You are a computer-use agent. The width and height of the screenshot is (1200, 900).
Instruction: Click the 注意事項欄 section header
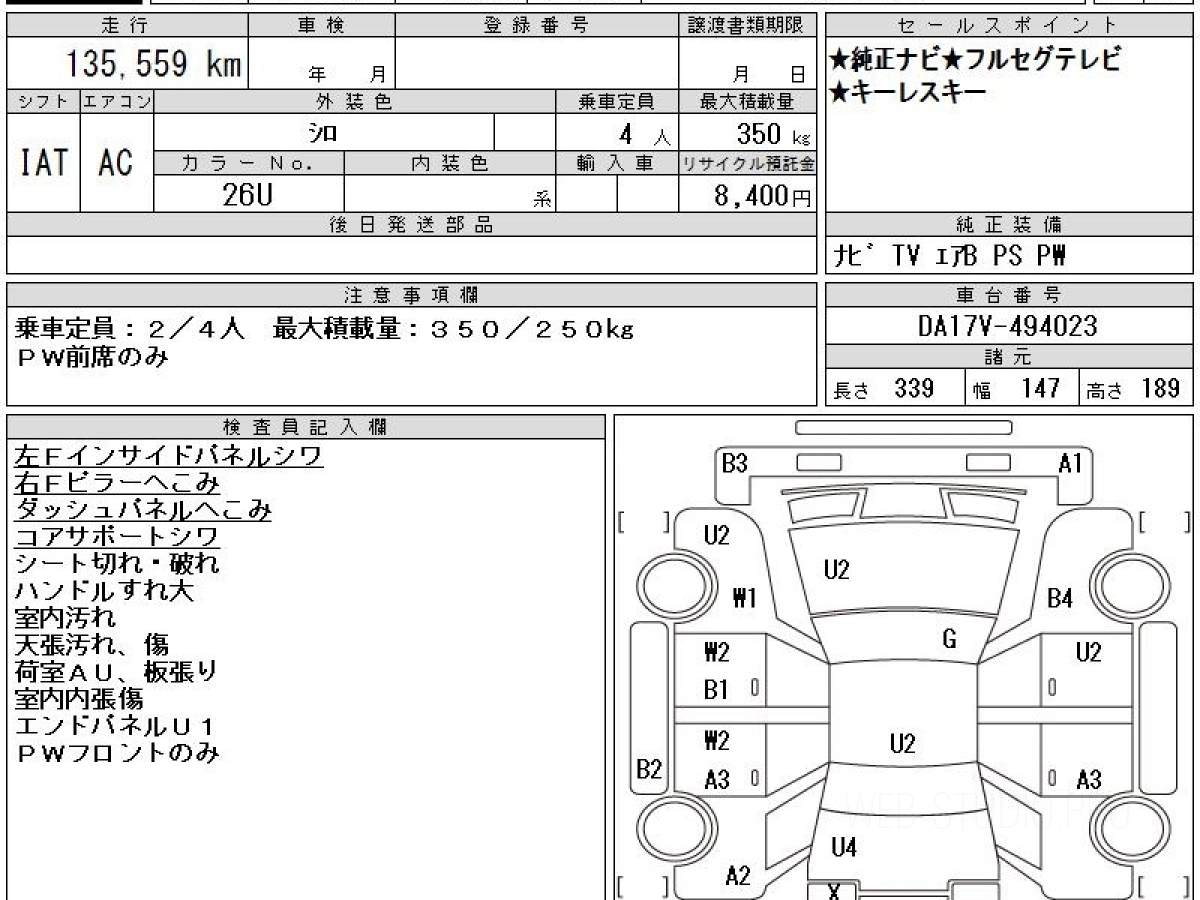point(411,295)
